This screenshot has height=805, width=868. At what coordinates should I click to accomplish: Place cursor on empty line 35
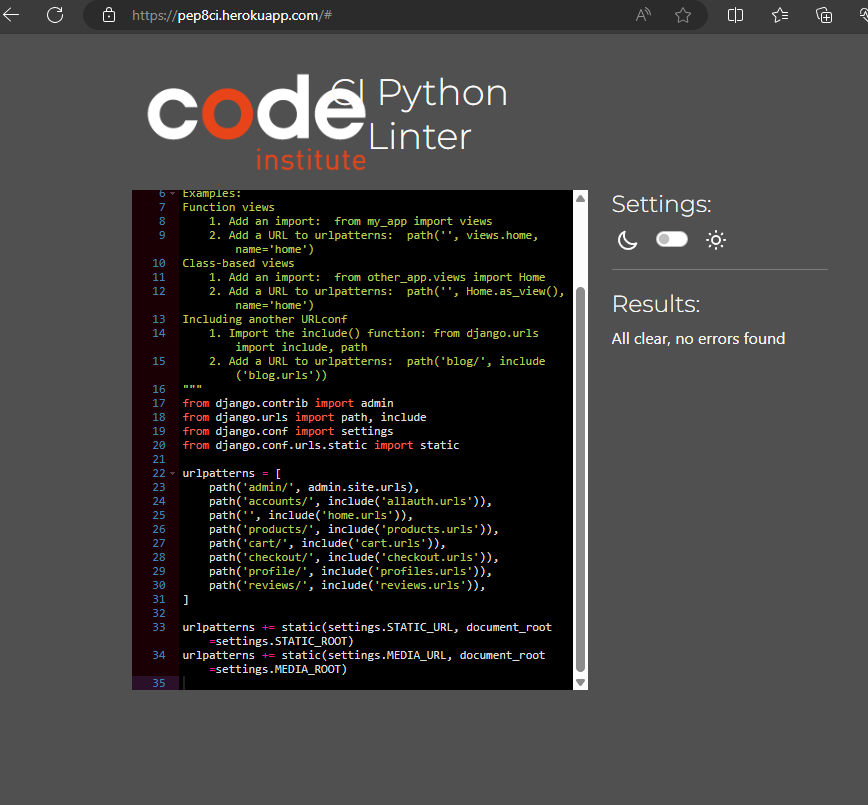(x=376, y=683)
